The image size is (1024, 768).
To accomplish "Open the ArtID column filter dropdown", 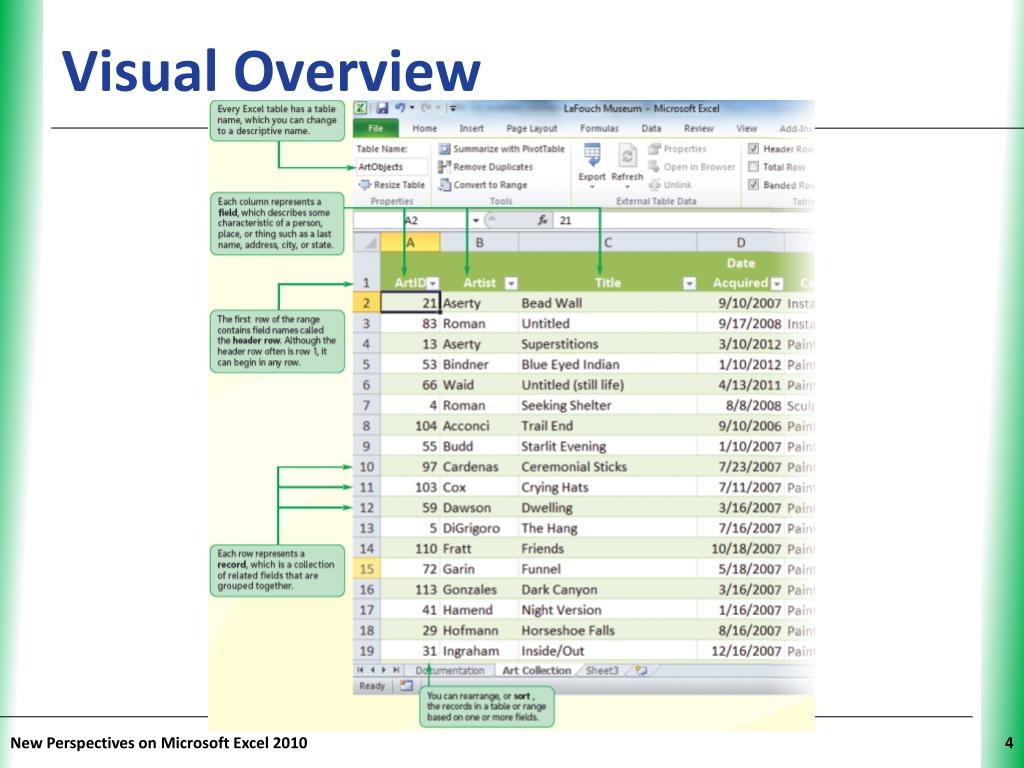I will coord(432,283).
